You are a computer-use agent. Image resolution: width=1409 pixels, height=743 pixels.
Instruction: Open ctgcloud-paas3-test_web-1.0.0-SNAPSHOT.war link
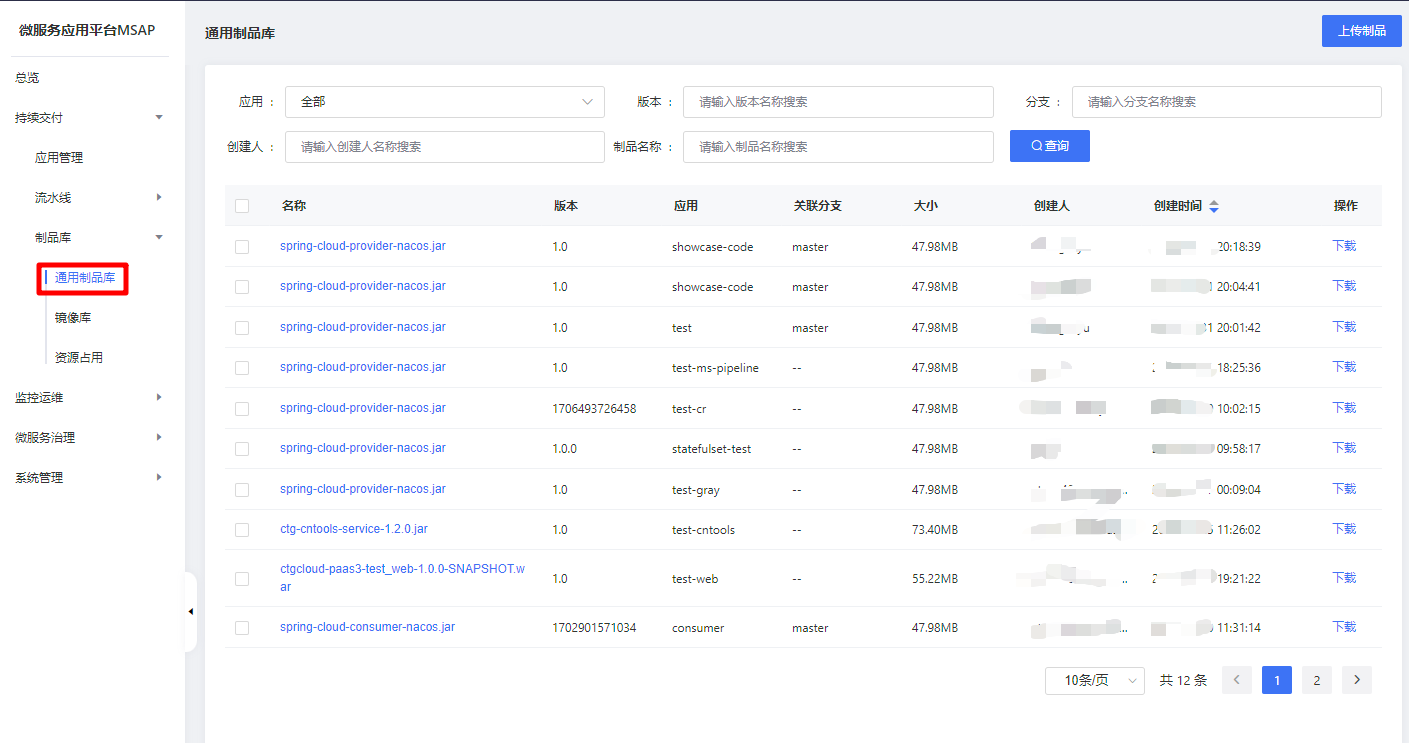click(403, 578)
